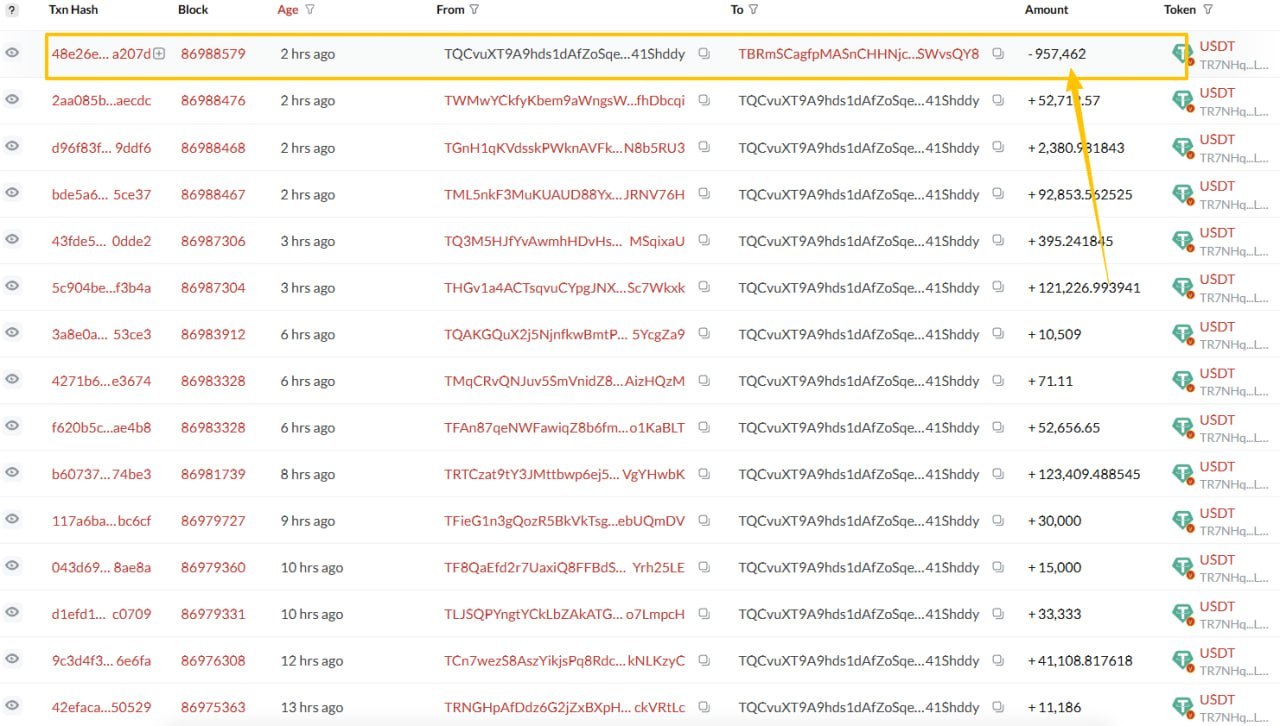1280x726 pixels.
Task: Copy sender address THGv1a4ACTsqvuCYpgJNX...Sc7Wkxk
Action: 704,287
